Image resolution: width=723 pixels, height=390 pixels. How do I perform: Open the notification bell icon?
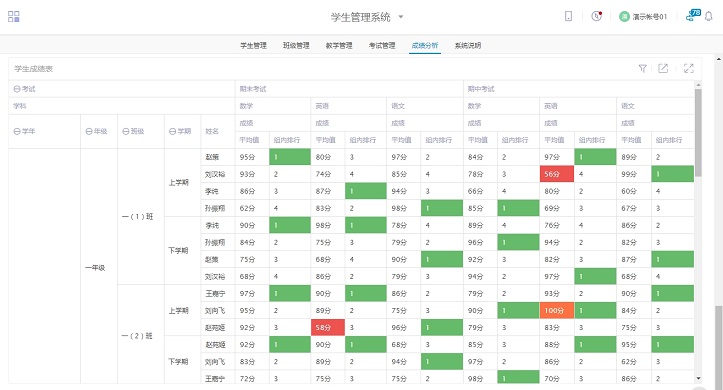709,17
